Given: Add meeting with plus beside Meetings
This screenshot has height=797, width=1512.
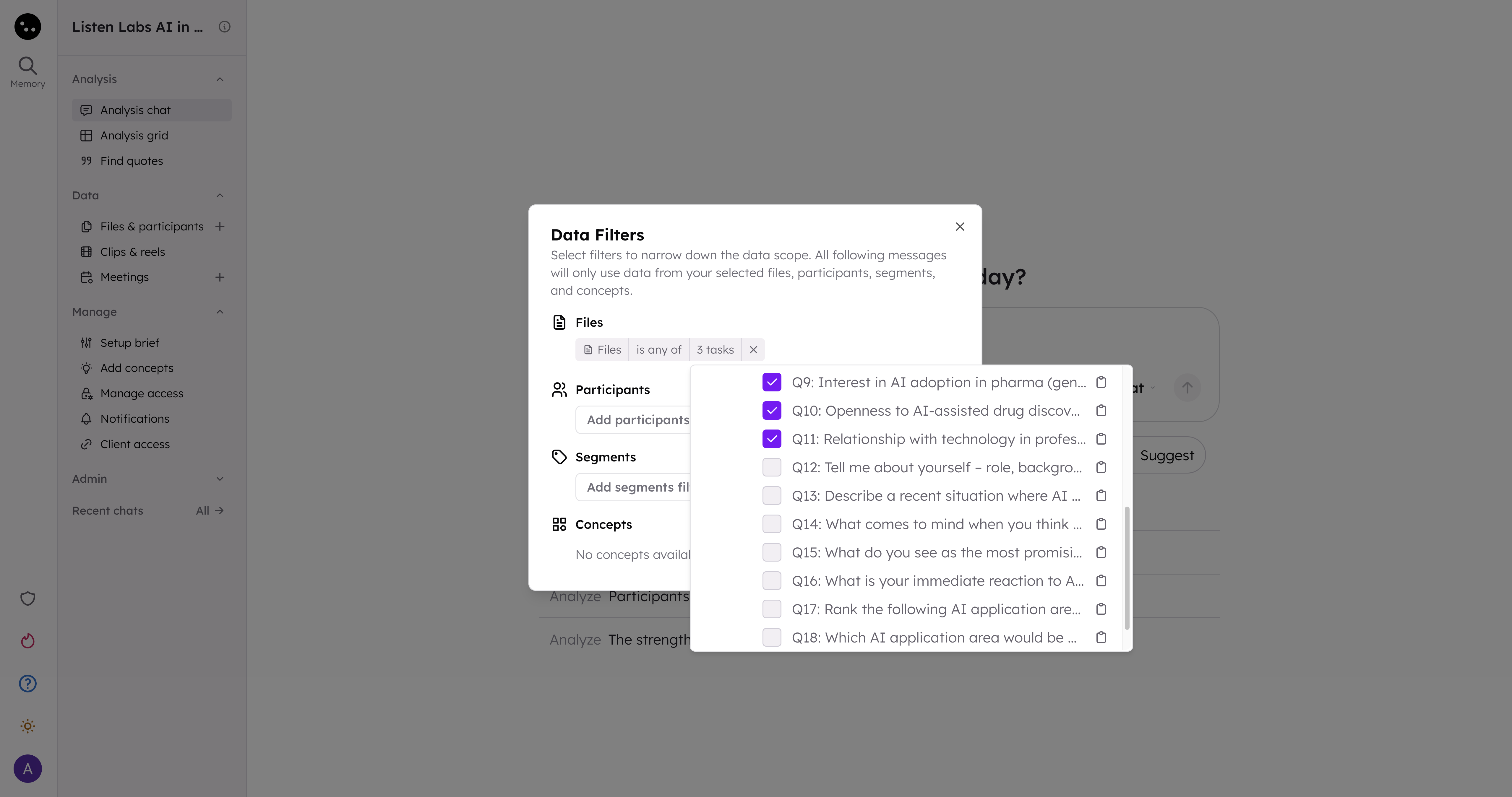Looking at the screenshot, I should (220, 277).
